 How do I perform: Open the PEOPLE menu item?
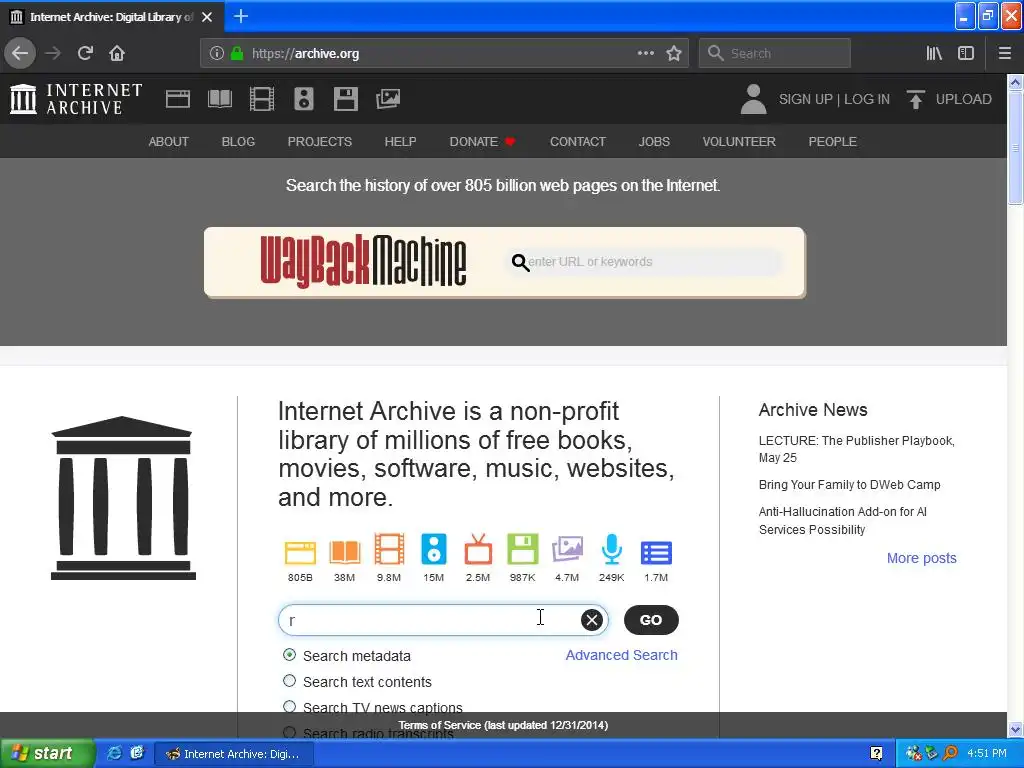tap(833, 142)
